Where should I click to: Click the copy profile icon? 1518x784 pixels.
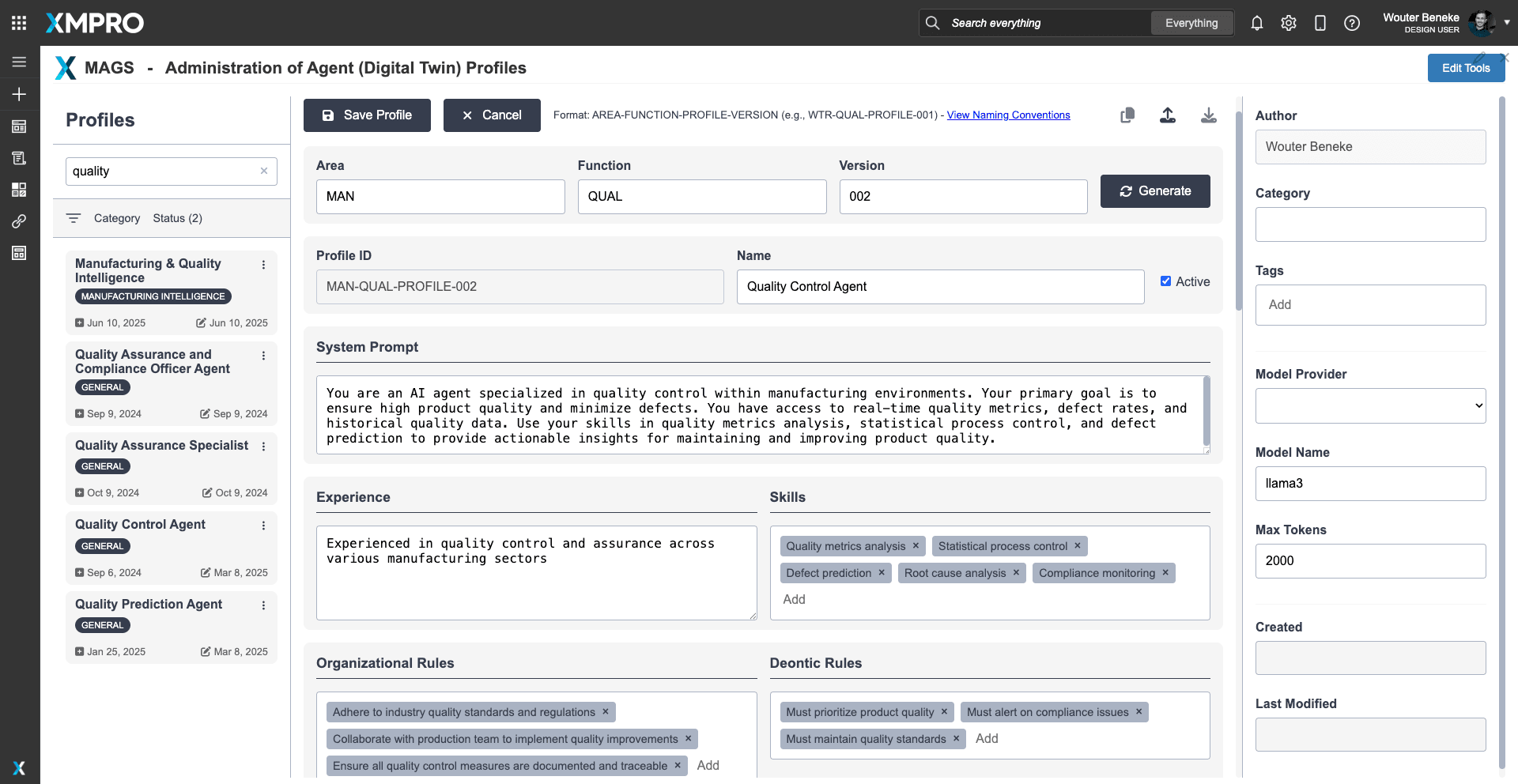(1127, 115)
